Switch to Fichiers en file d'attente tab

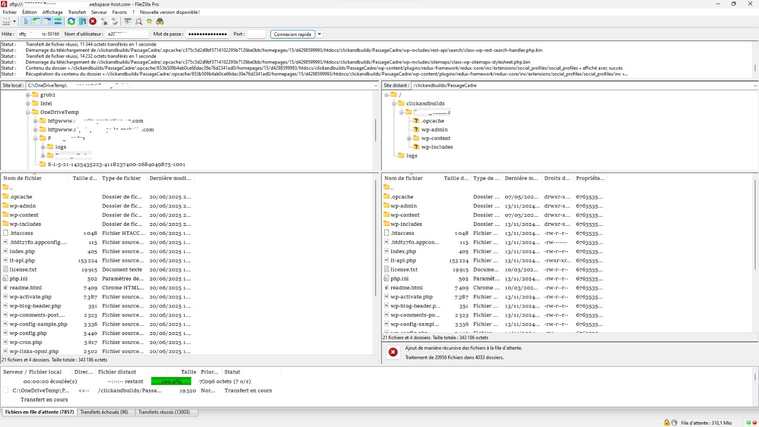[x=39, y=412]
